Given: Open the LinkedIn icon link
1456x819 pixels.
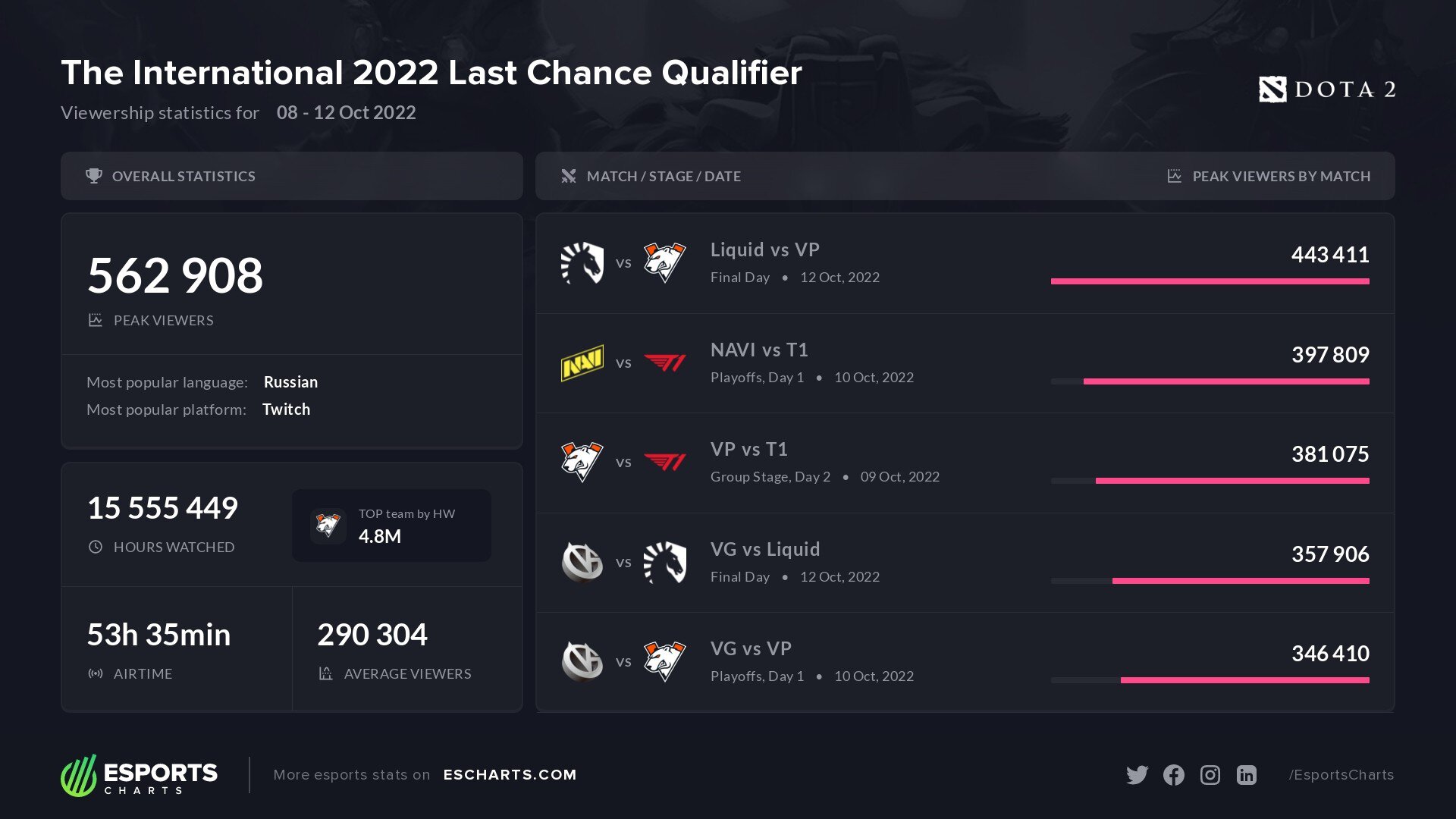Looking at the screenshot, I should pyautogui.click(x=1247, y=775).
